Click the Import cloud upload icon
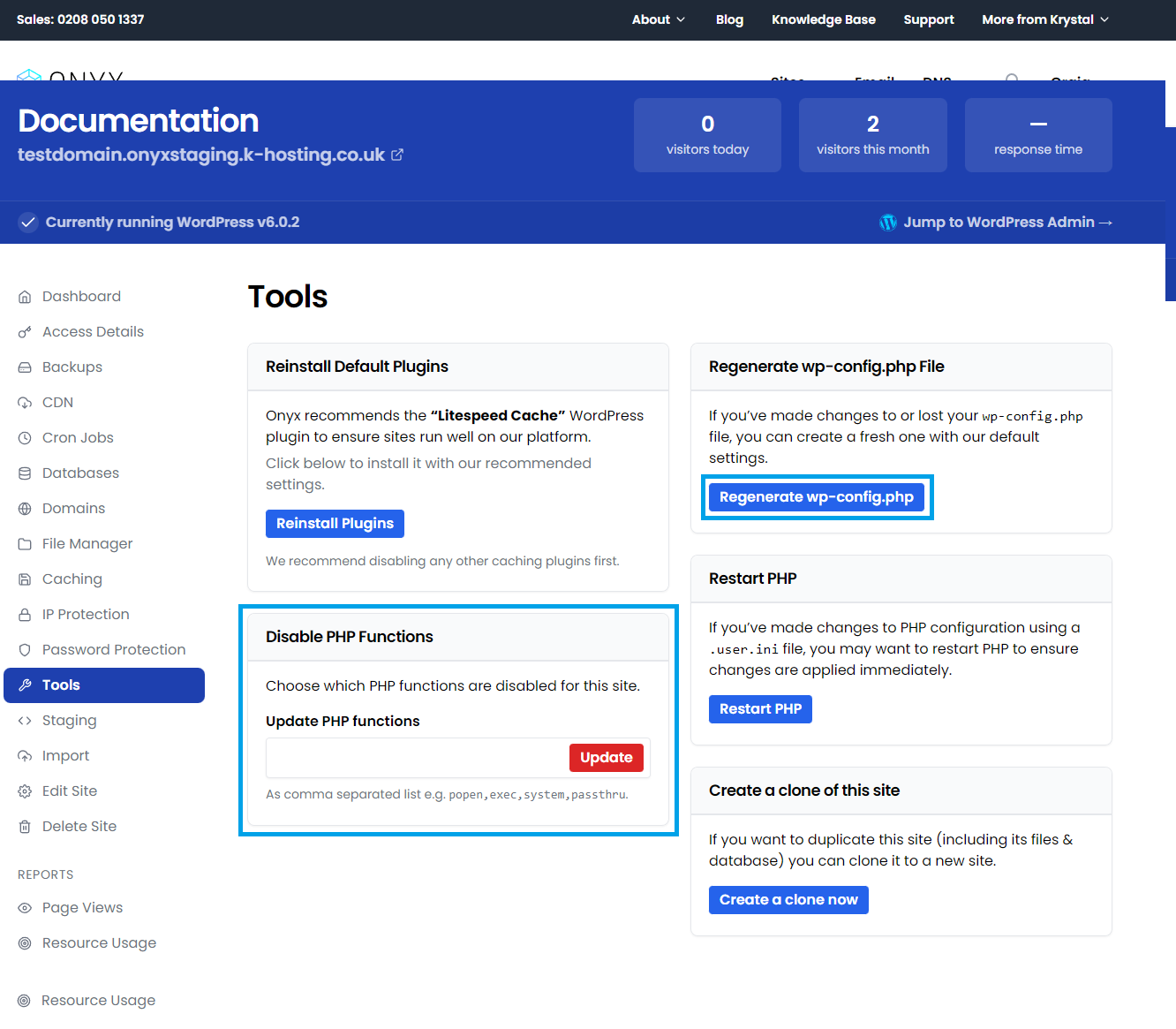Viewport: 1176px width, 1029px height. click(25, 756)
